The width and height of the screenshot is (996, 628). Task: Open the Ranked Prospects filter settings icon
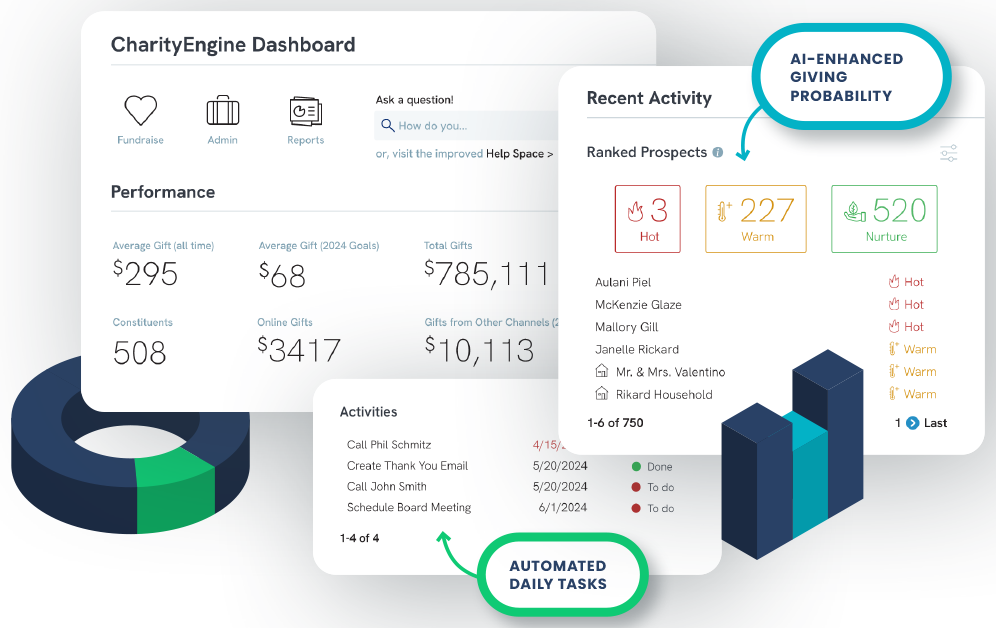click(948, 154)
